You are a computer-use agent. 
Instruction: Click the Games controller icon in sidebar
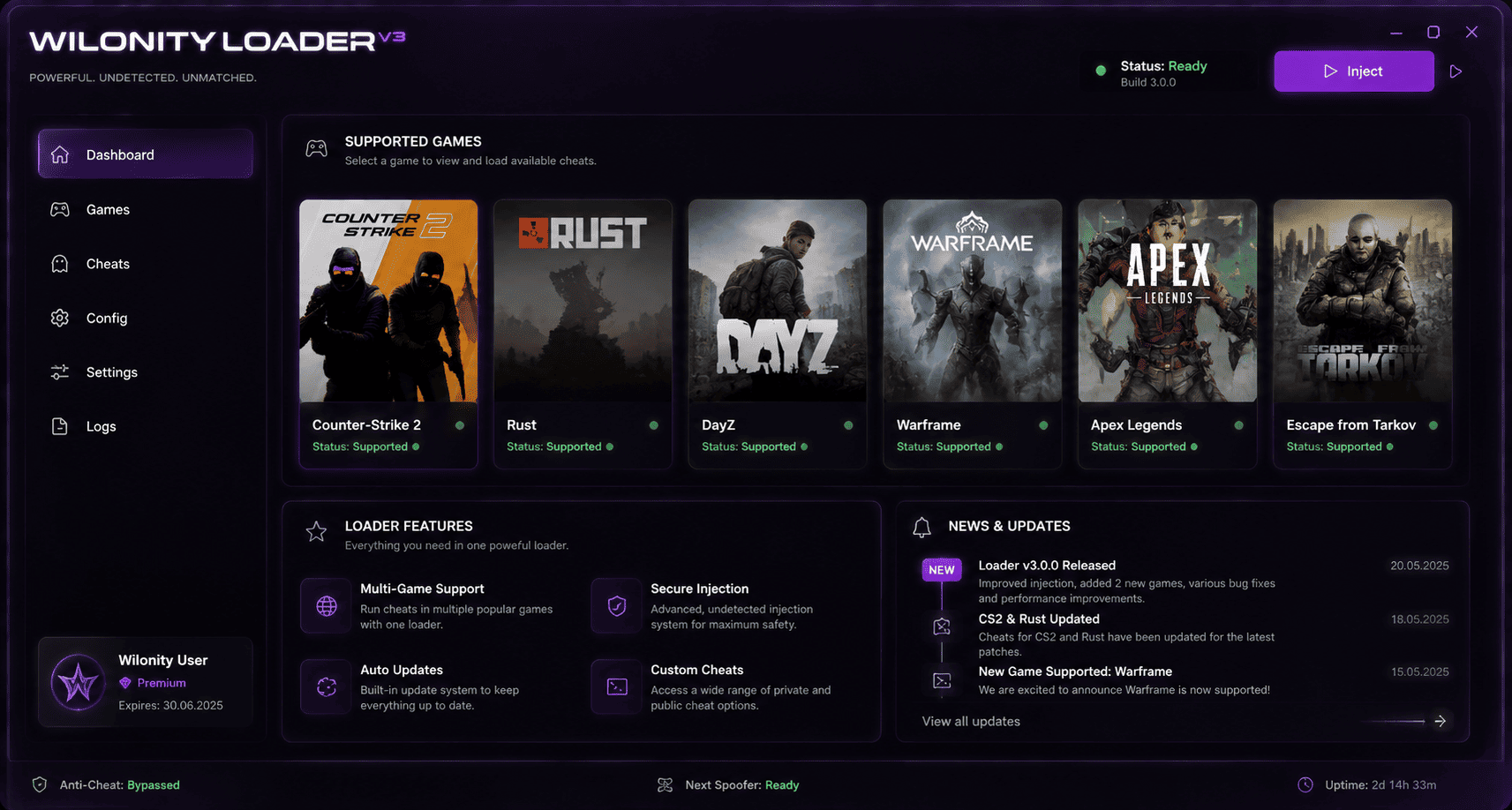coord(60,209)
